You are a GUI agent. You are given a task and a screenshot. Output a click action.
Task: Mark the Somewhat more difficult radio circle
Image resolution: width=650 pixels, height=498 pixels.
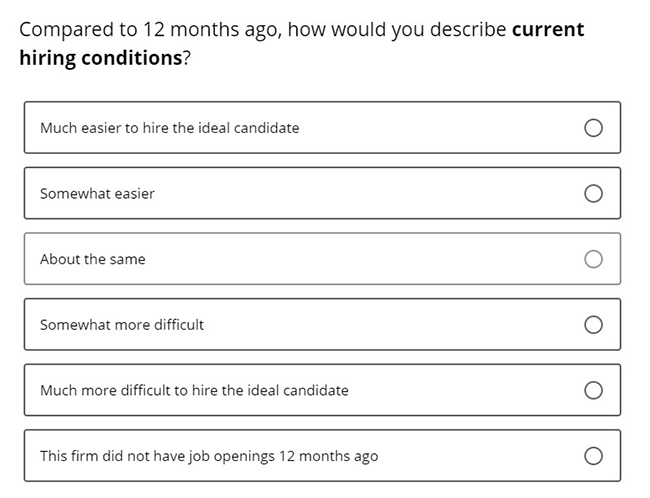(593, 325)
